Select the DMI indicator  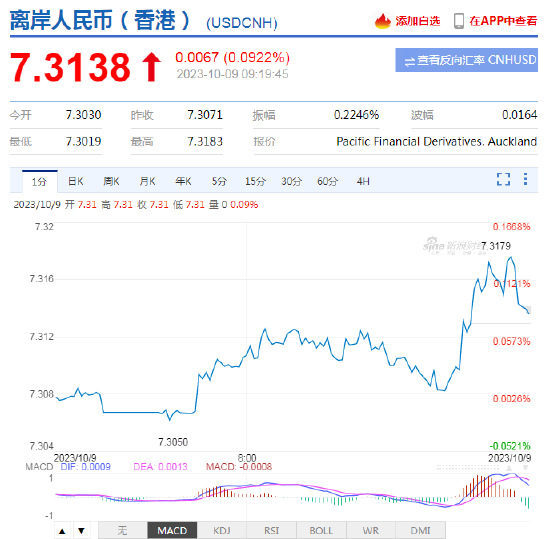[x=421, y=531]
